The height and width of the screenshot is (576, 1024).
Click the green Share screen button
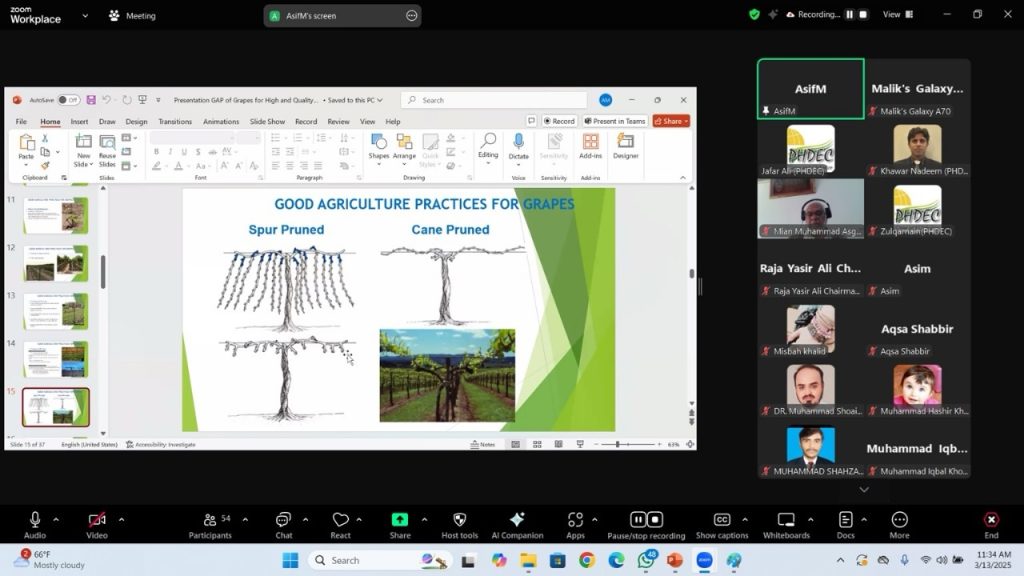pyautogui.click(x=400, y=520)
